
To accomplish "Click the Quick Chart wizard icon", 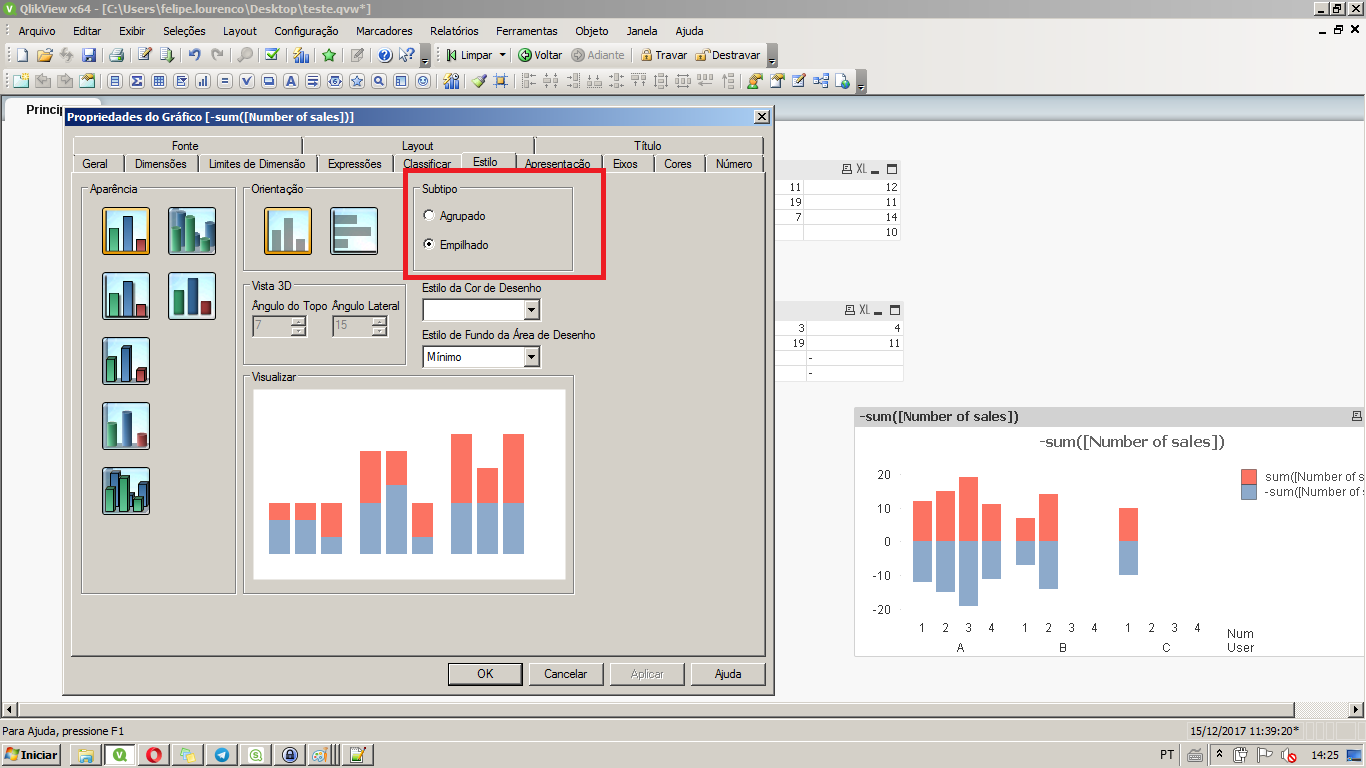I will (301, 55).
